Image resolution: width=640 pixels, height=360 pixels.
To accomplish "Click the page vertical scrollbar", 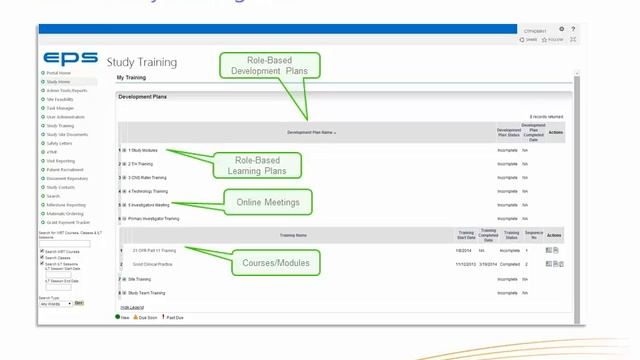I will point(577,199).
